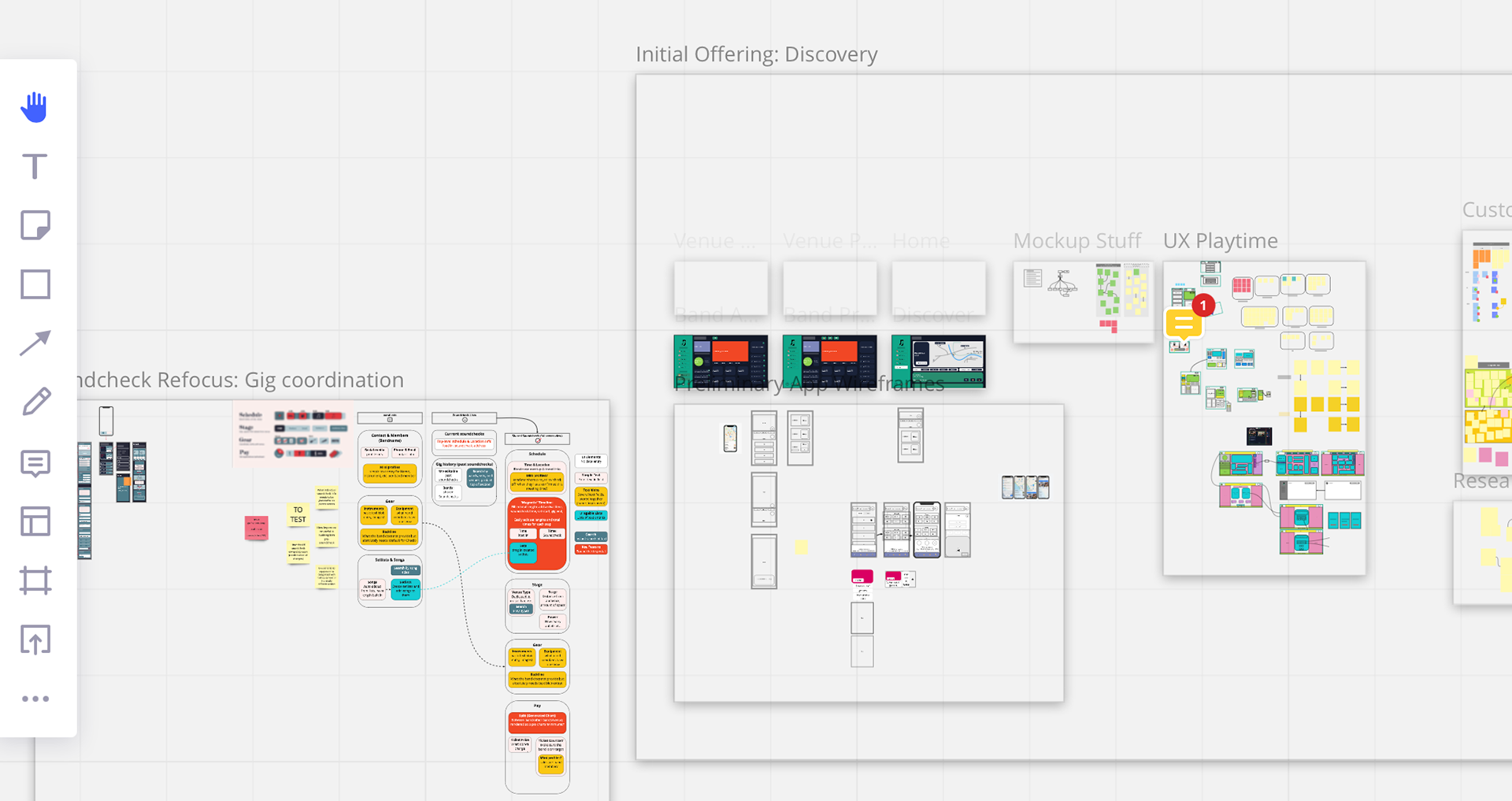Viewport: 1512px width, 801px height.
Task: Select the Text tool
Action: click(35, 166)
